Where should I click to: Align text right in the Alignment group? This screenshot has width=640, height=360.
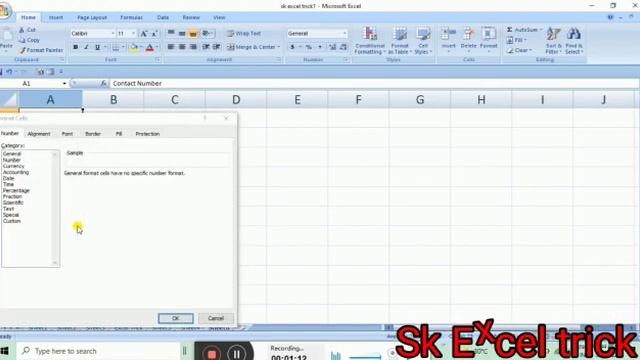pyautogui.click(x=193, y=47)
